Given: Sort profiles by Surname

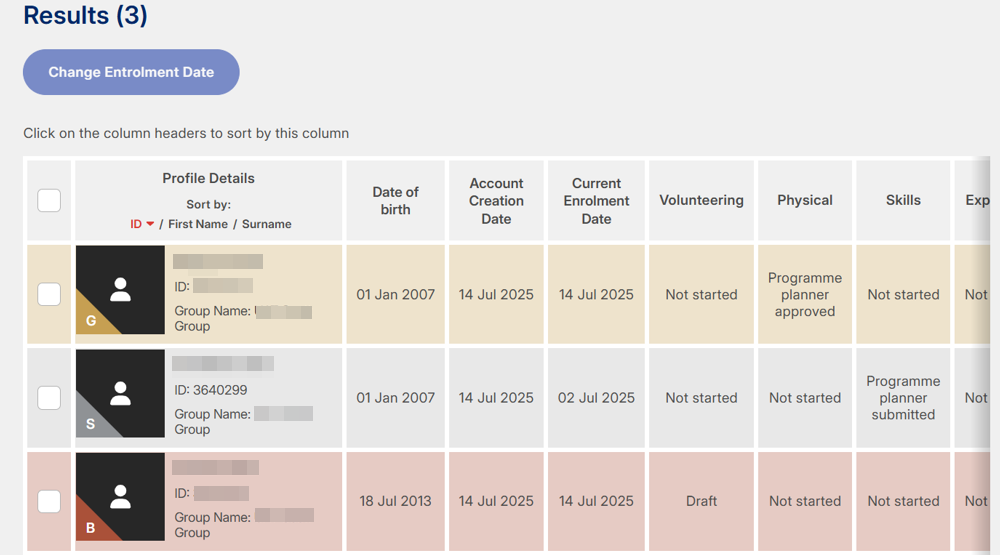Looking at the screenshot, I should click(266, 224).
